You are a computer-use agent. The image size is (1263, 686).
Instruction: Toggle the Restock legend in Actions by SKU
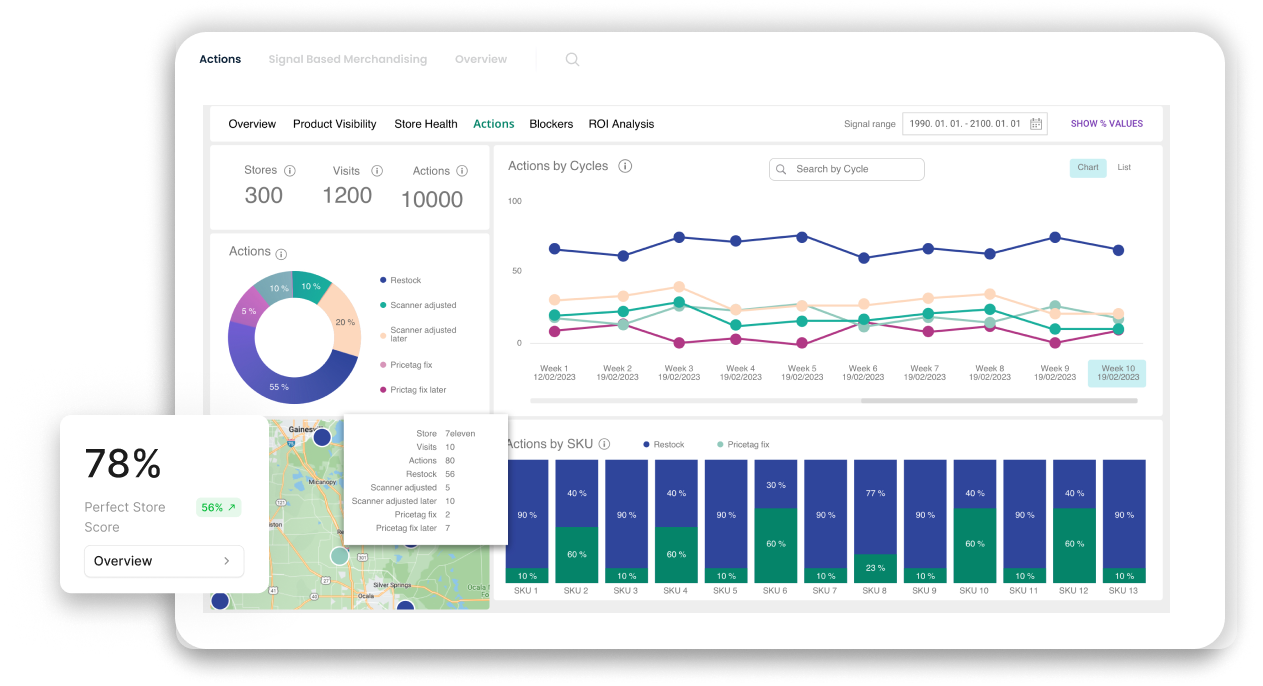click(665, 444)
